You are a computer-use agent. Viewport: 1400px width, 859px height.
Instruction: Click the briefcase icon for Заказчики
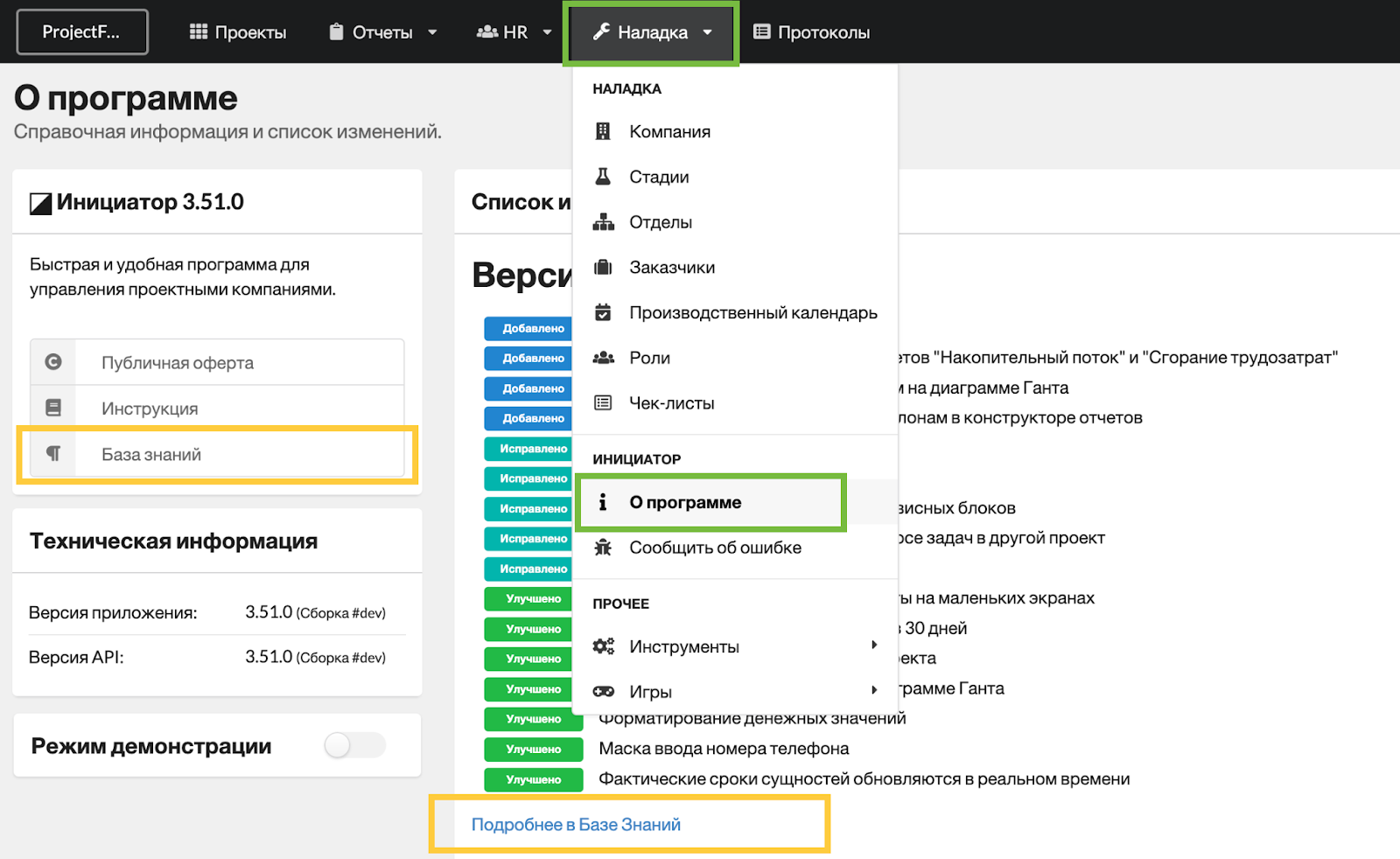(x=603, y=268)
